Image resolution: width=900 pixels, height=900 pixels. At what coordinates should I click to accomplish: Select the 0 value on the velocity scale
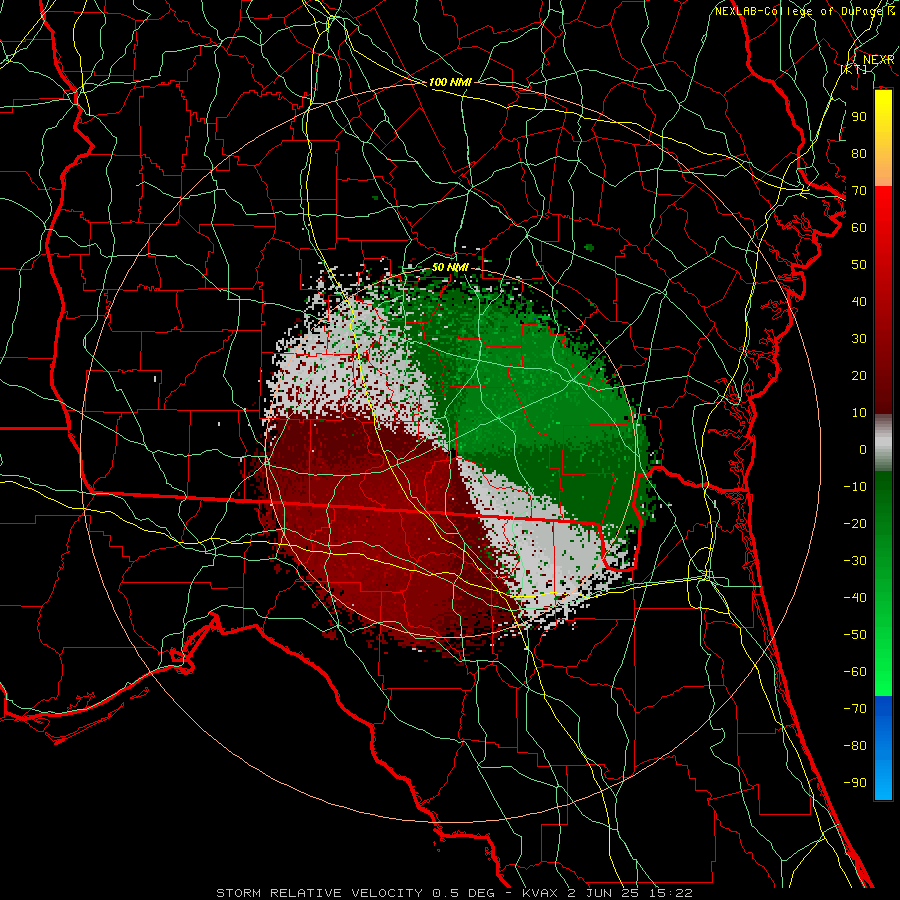tap(863, 450)
